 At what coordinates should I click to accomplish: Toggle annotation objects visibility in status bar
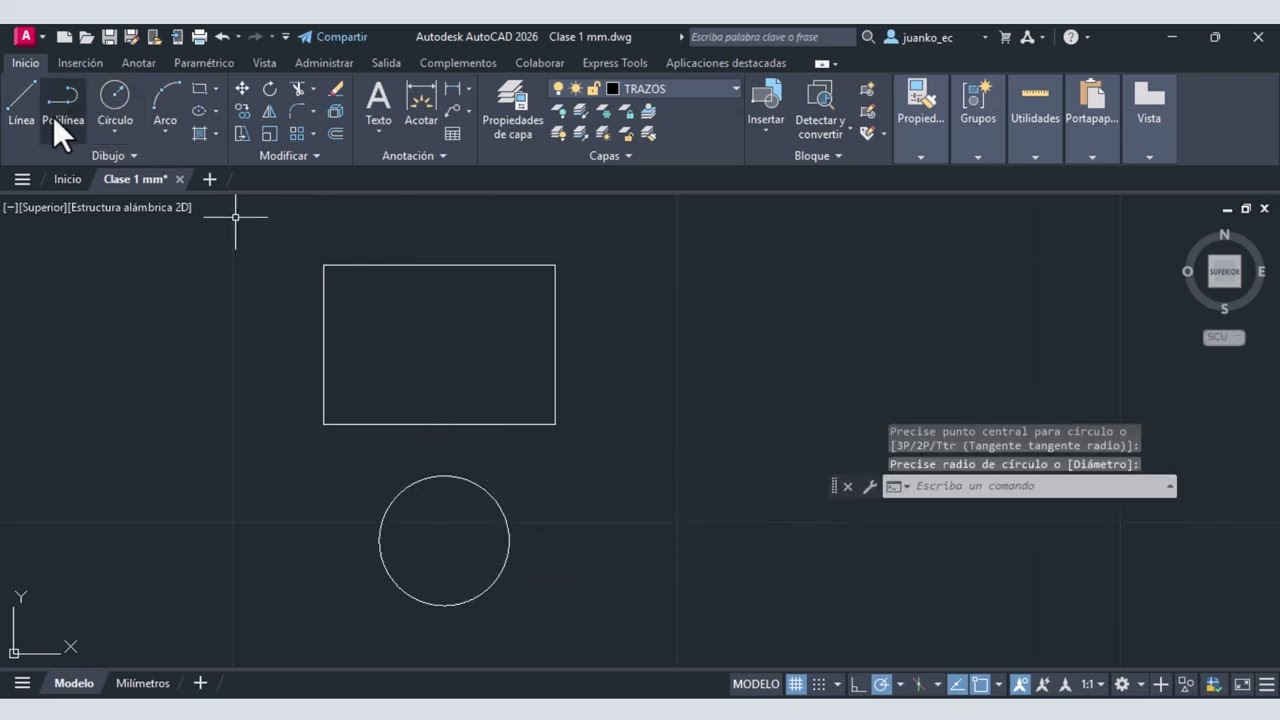(1020, 684)
